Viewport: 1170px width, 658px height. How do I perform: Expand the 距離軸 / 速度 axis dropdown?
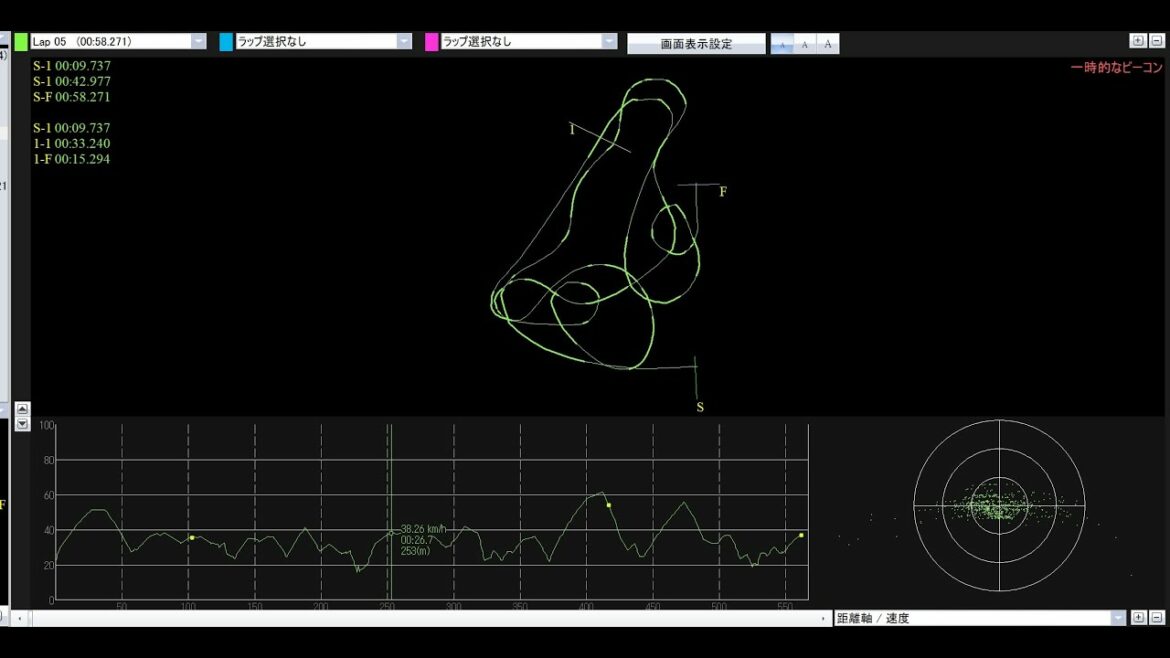pyautogui.click(x=1118, y=618)
